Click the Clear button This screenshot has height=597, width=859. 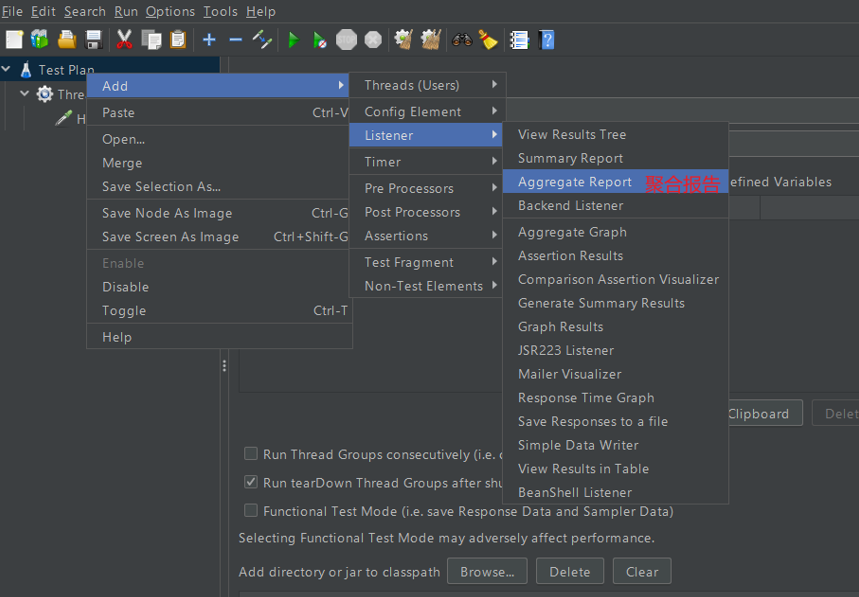point(642,571)
